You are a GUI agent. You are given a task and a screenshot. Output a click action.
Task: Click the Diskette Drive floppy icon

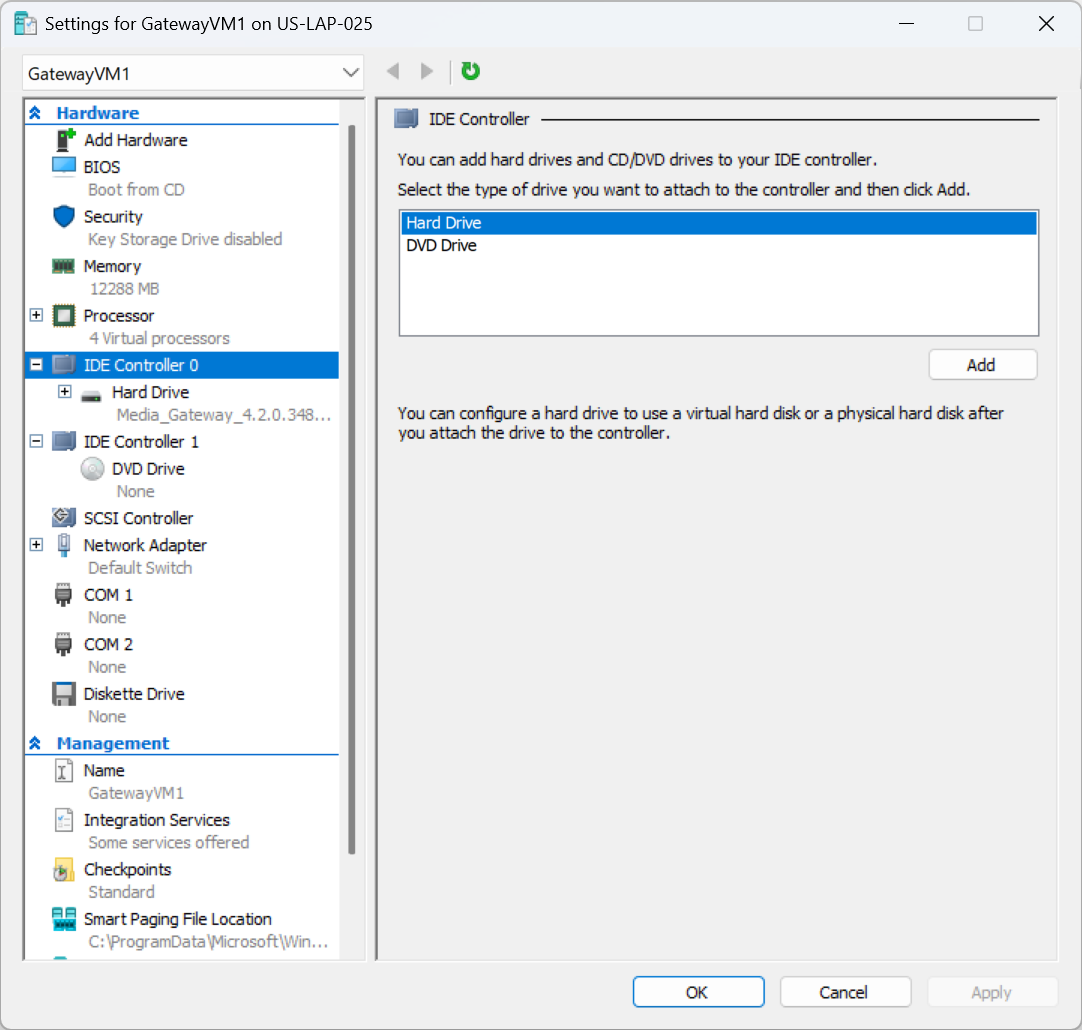63,694
